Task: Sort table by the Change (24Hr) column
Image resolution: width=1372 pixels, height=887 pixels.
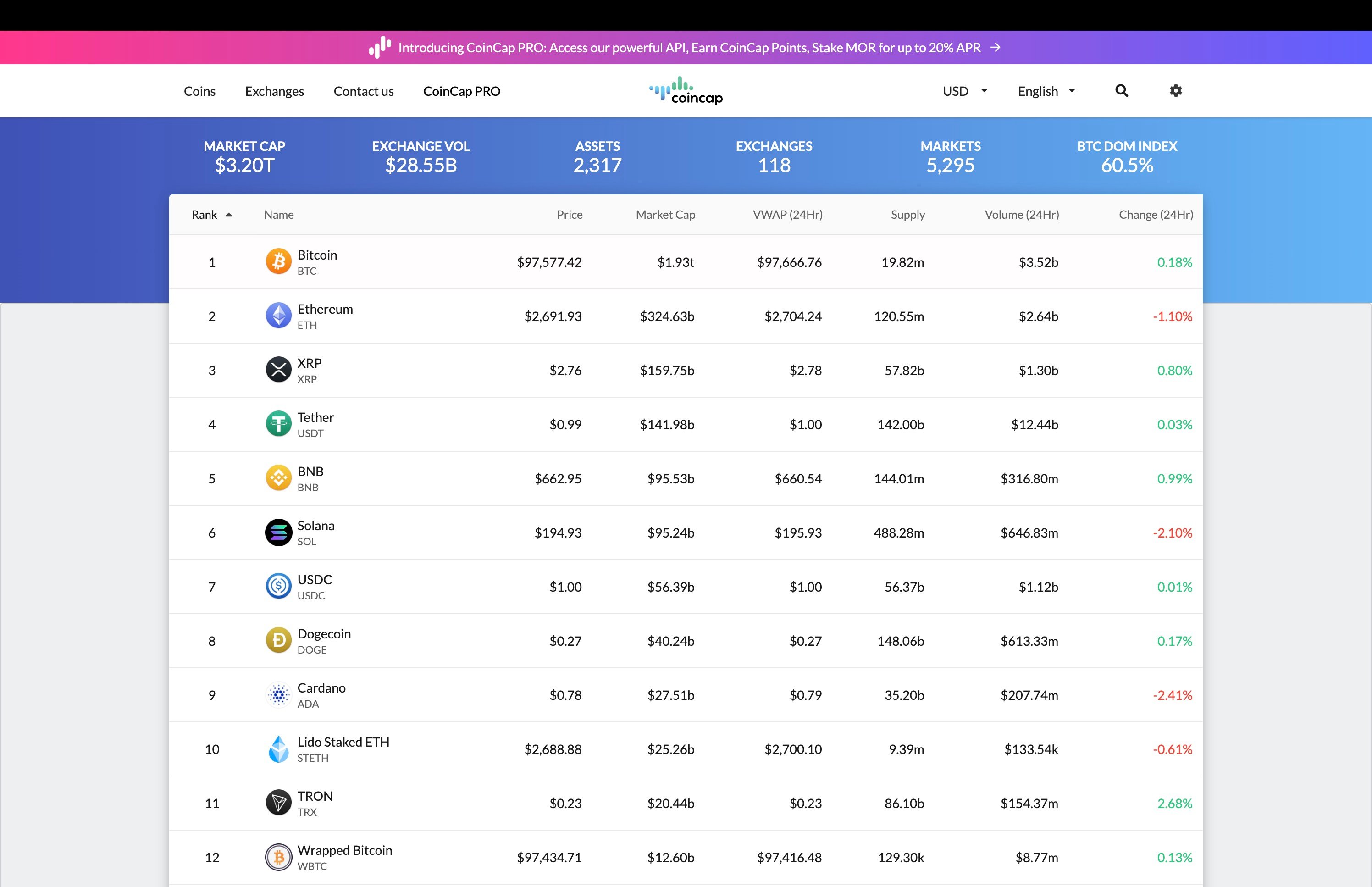Action: point(1156,214)
